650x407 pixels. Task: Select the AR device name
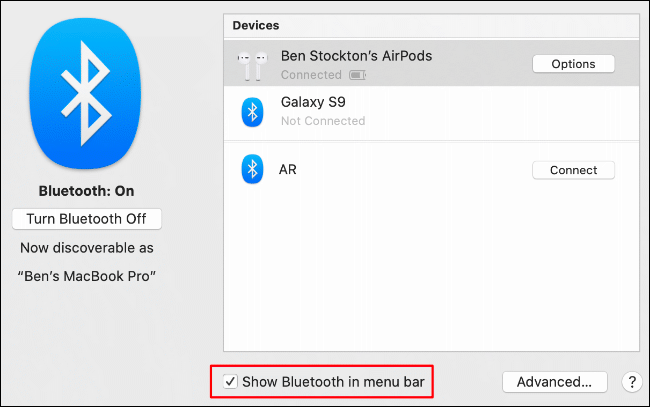[288, 170]
